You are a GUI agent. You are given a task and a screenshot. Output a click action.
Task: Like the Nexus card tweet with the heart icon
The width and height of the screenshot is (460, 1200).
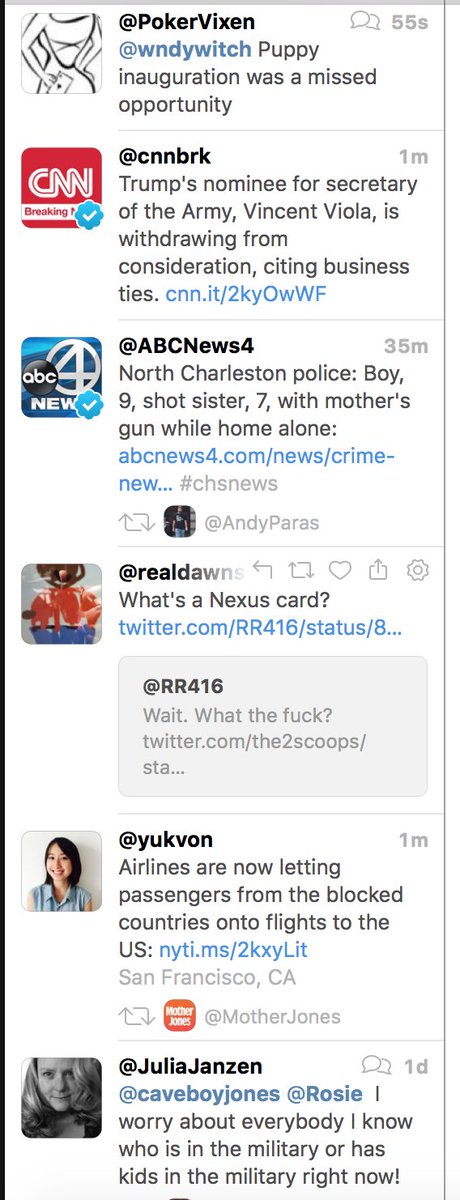click(340, 571)
